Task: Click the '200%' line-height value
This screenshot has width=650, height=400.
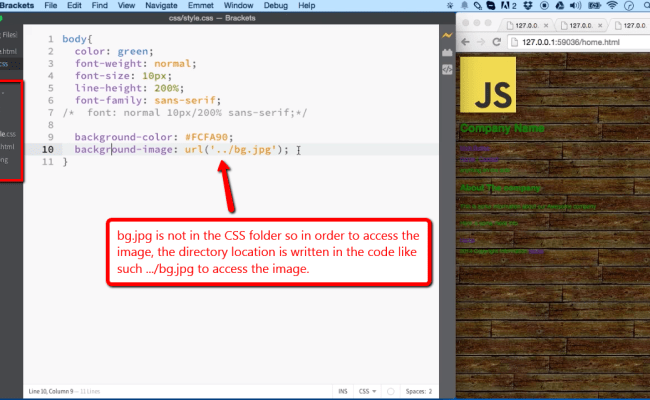Action: tap(167, 88)
